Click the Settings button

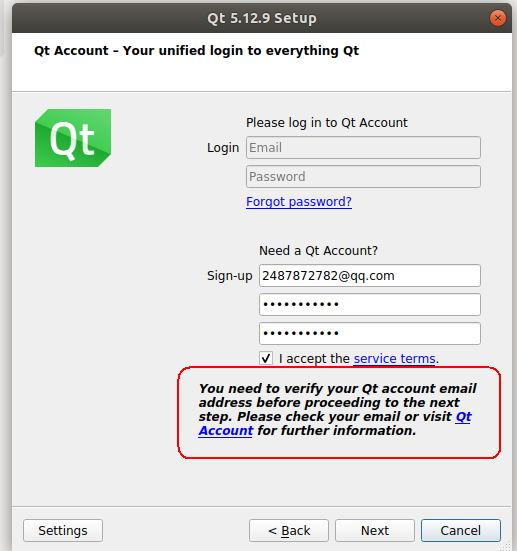pyautogui.click(x=63, y=531)
